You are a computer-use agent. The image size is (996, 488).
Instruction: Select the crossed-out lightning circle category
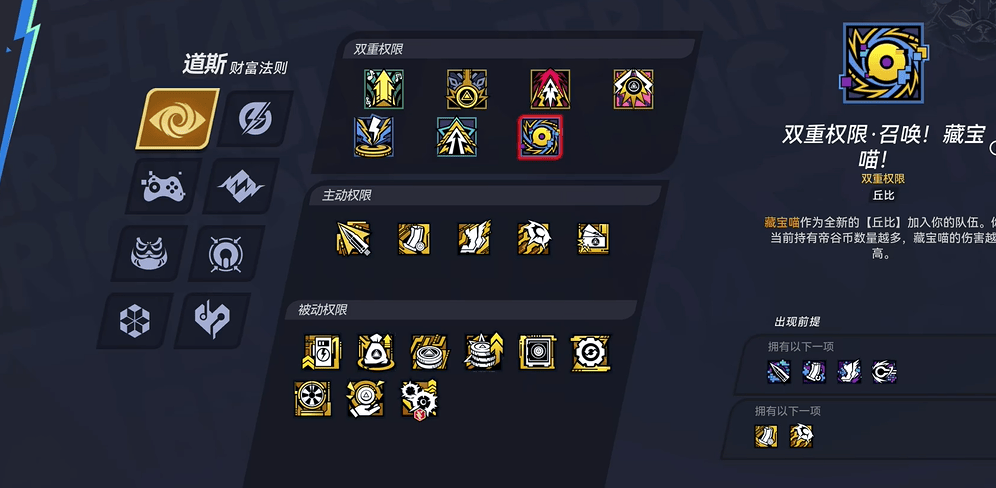click(255, 119)
